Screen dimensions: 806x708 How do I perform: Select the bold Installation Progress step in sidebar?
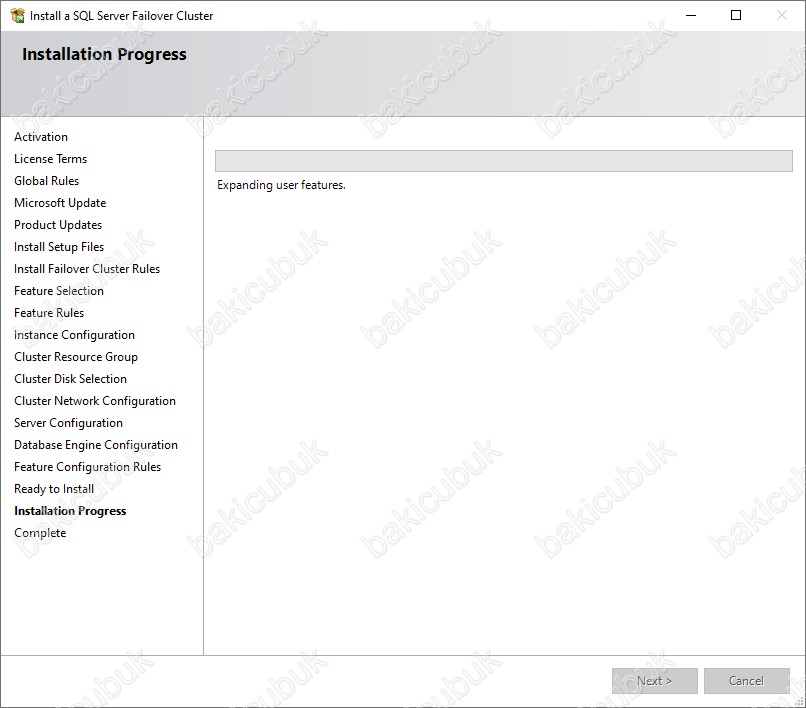click(70, 511)
